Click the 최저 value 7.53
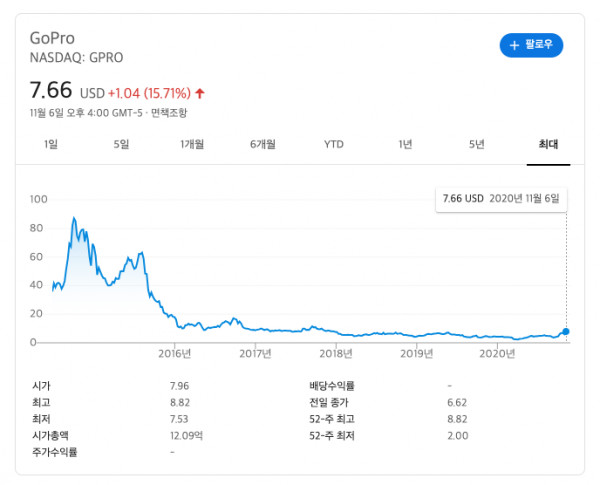Screen dimensions: 600x485 coord(179,419)
